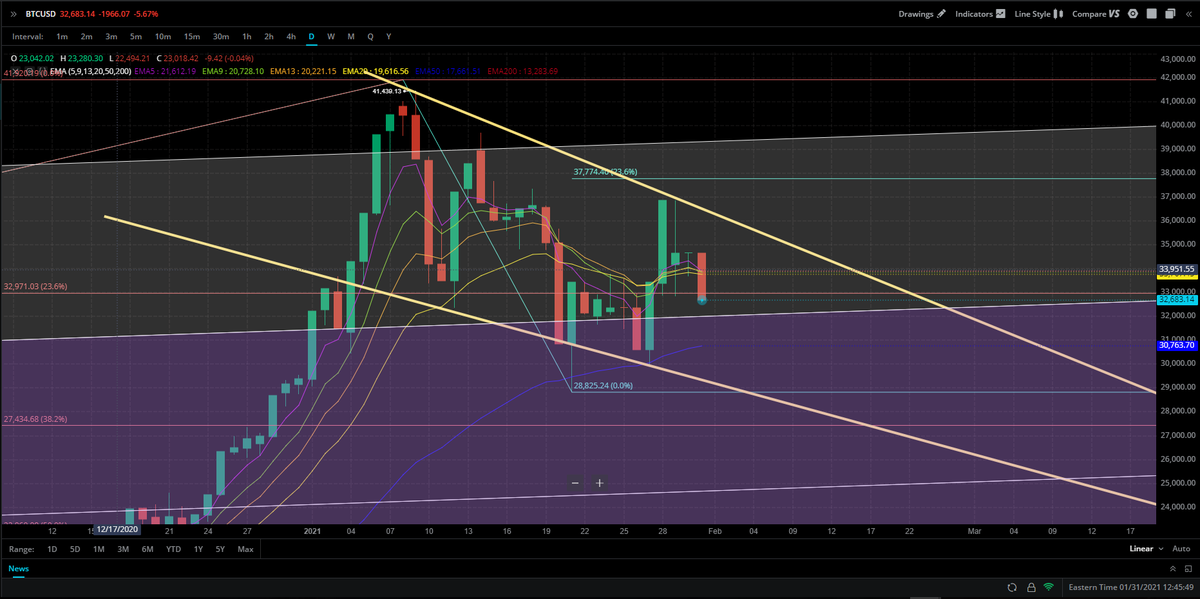
Task: Click the lock icon in status bar
Action: click(1029, 587)
